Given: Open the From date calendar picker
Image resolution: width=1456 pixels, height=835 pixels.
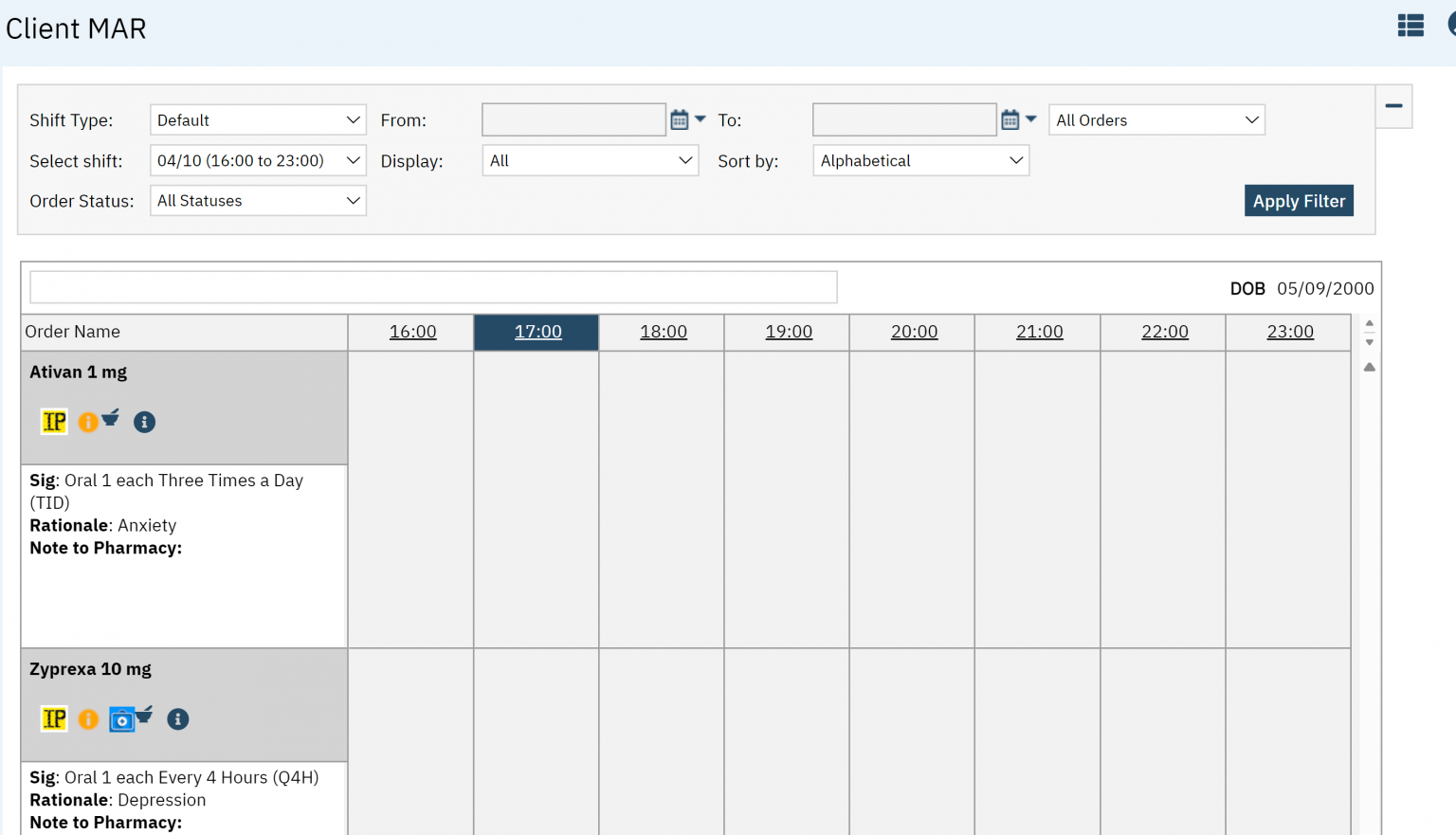Looking at the screenshot, I should (680, 119).
